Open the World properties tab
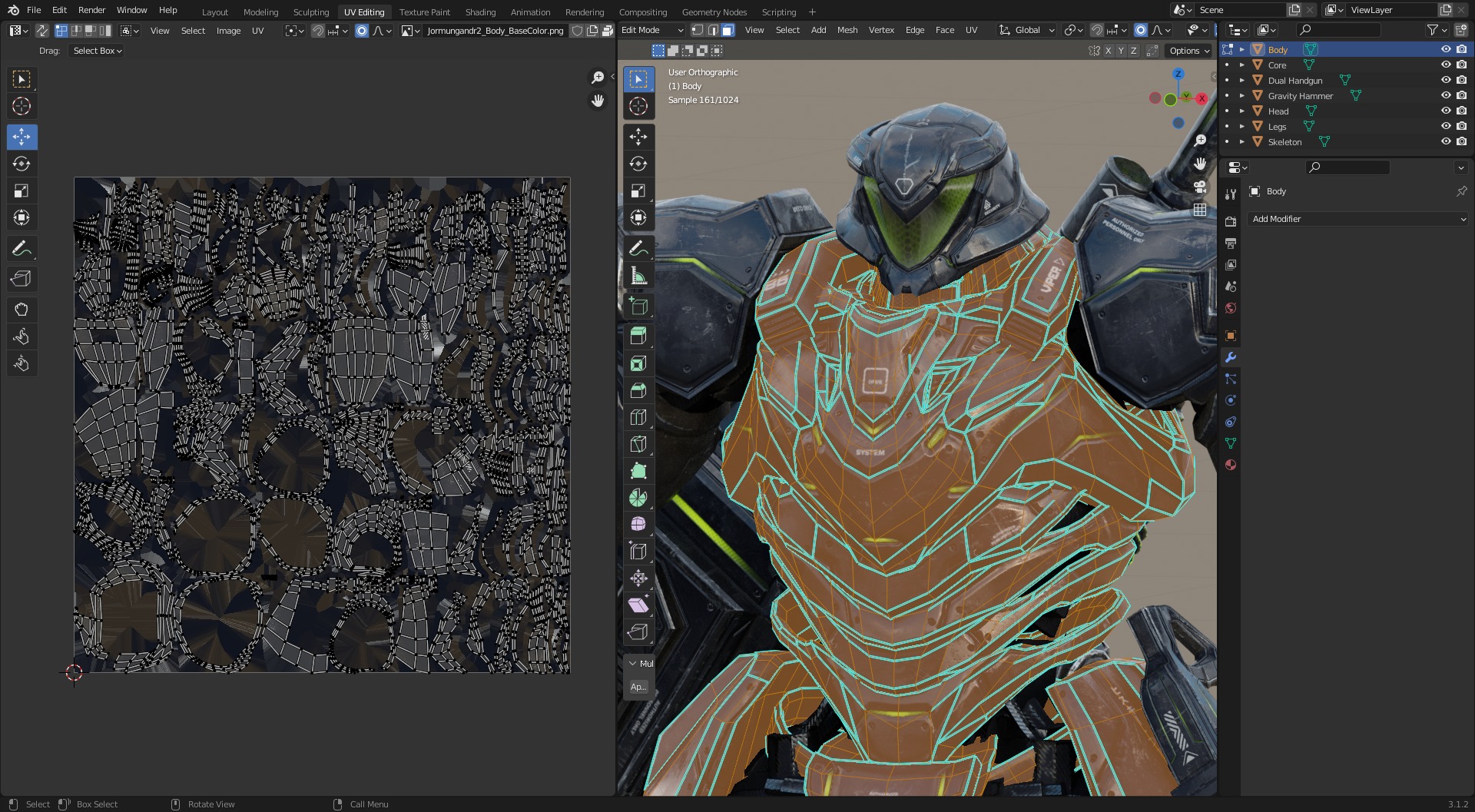The image size is (1475, 812). (1231, 308)
